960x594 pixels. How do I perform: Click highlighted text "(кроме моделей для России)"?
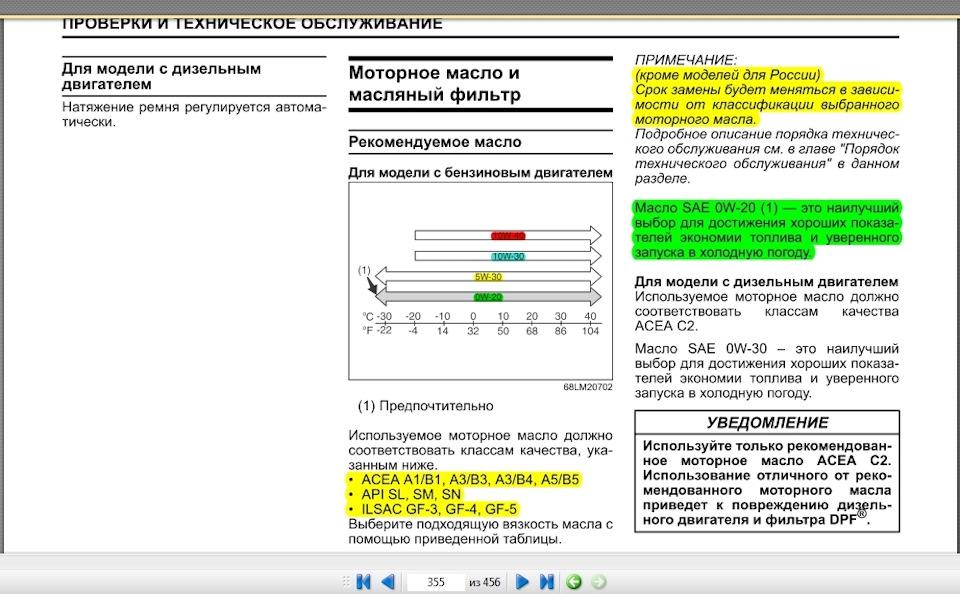point(727,75)
